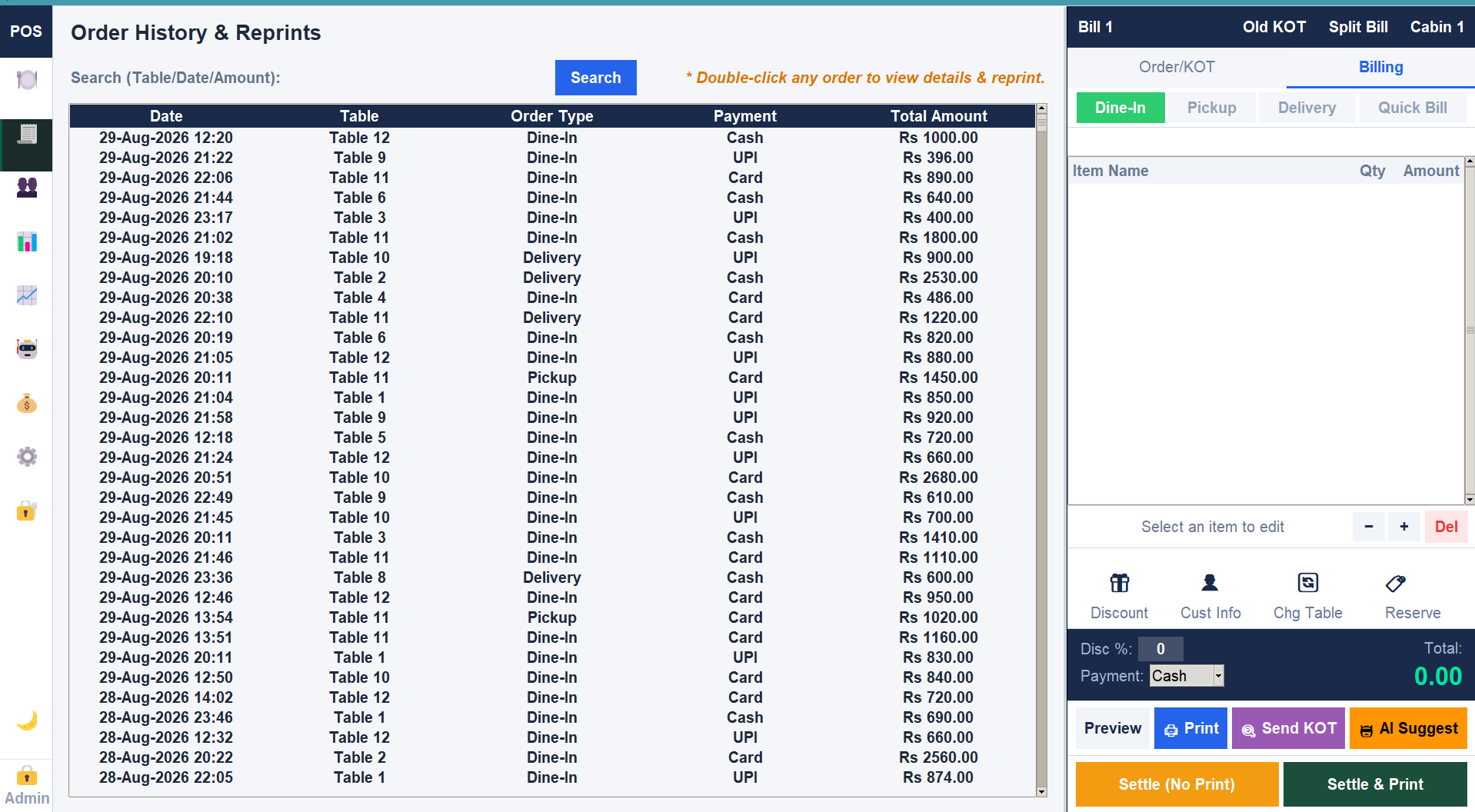Click the POS logo in the corner
Image resolution: width=1475 pixels, height=812 pixels.
click(26, 32)
